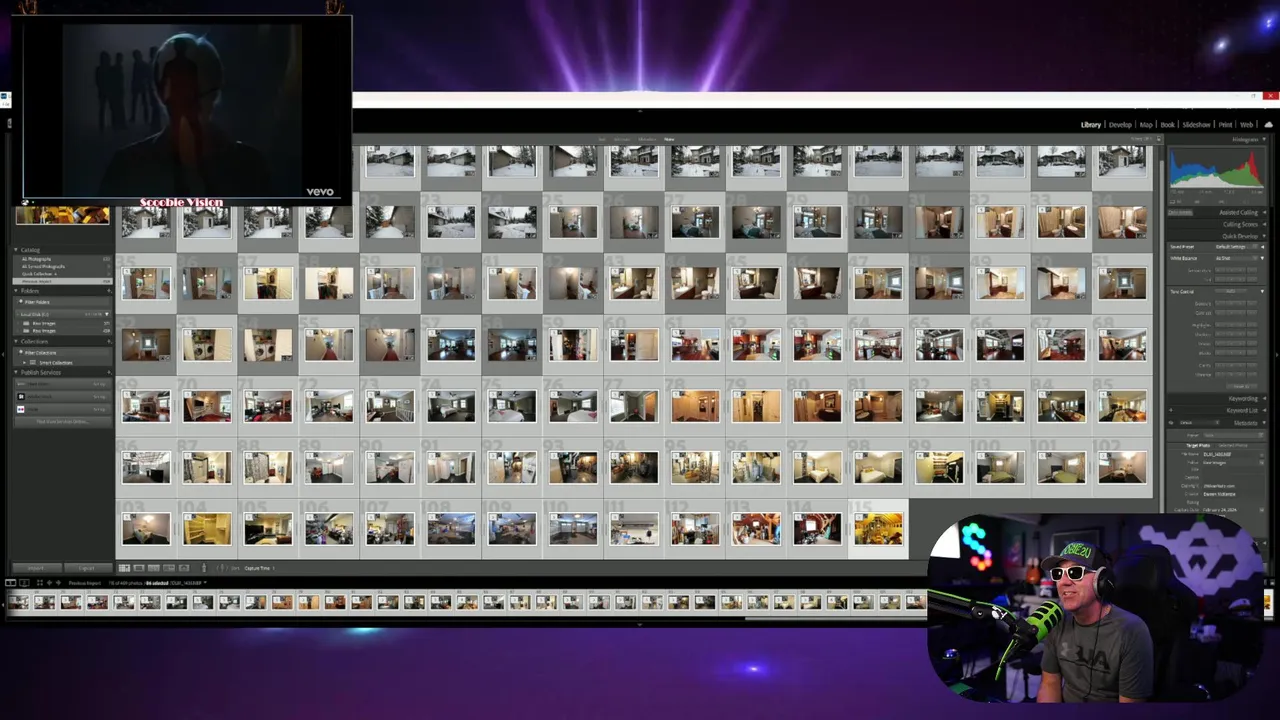Open Survey view from toolbar
This screenshot has height=720, width=1280.
169,568
